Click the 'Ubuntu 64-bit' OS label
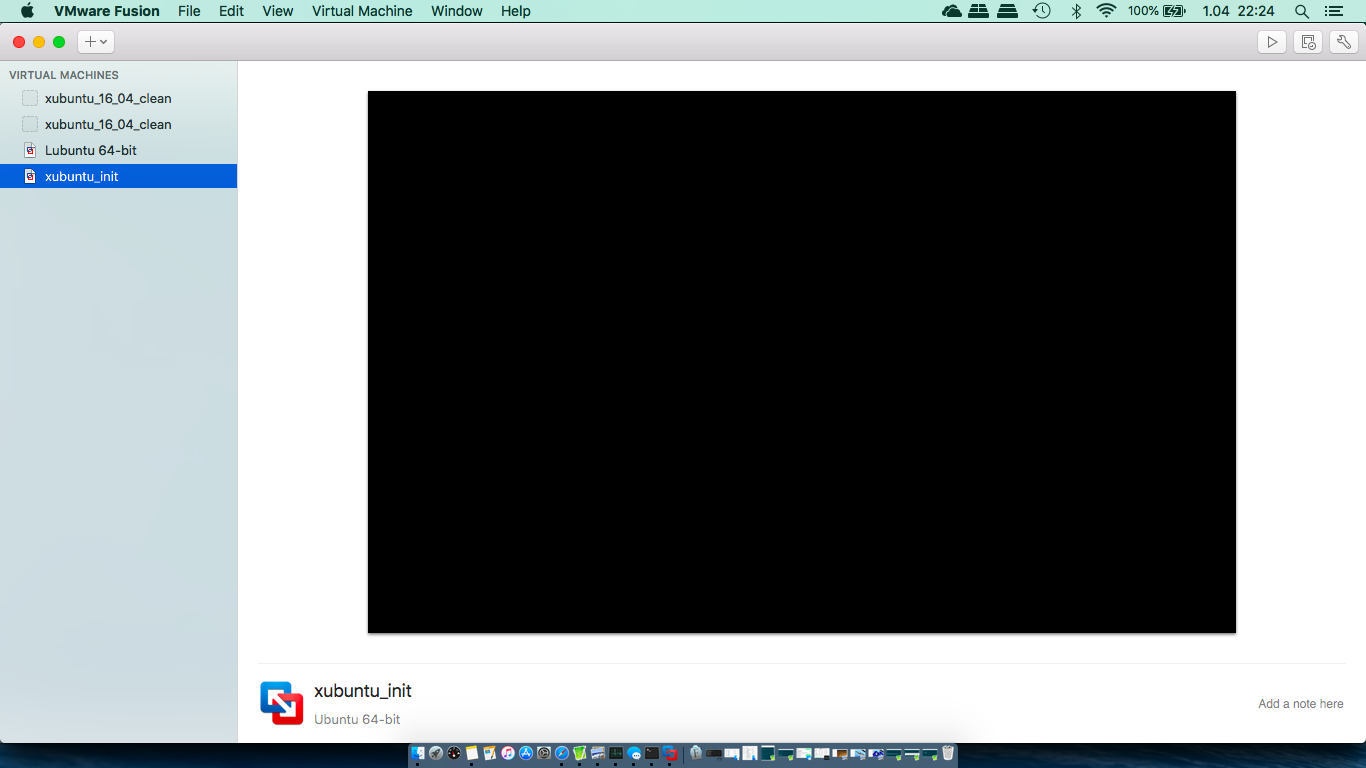Image resolution: width=1366 pixels, height=768 pixels. pyautogui.click(x=357, y=719)
